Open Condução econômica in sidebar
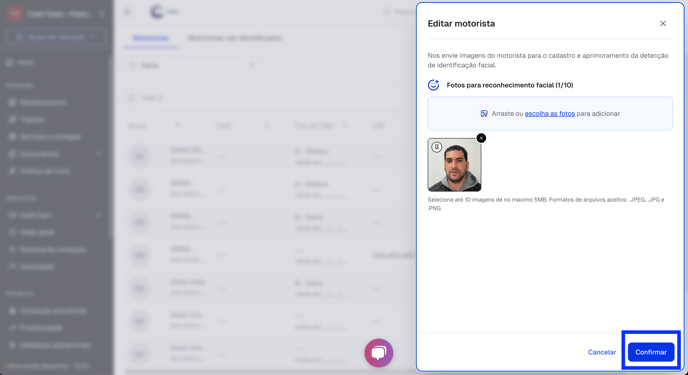 click(53, 311)
